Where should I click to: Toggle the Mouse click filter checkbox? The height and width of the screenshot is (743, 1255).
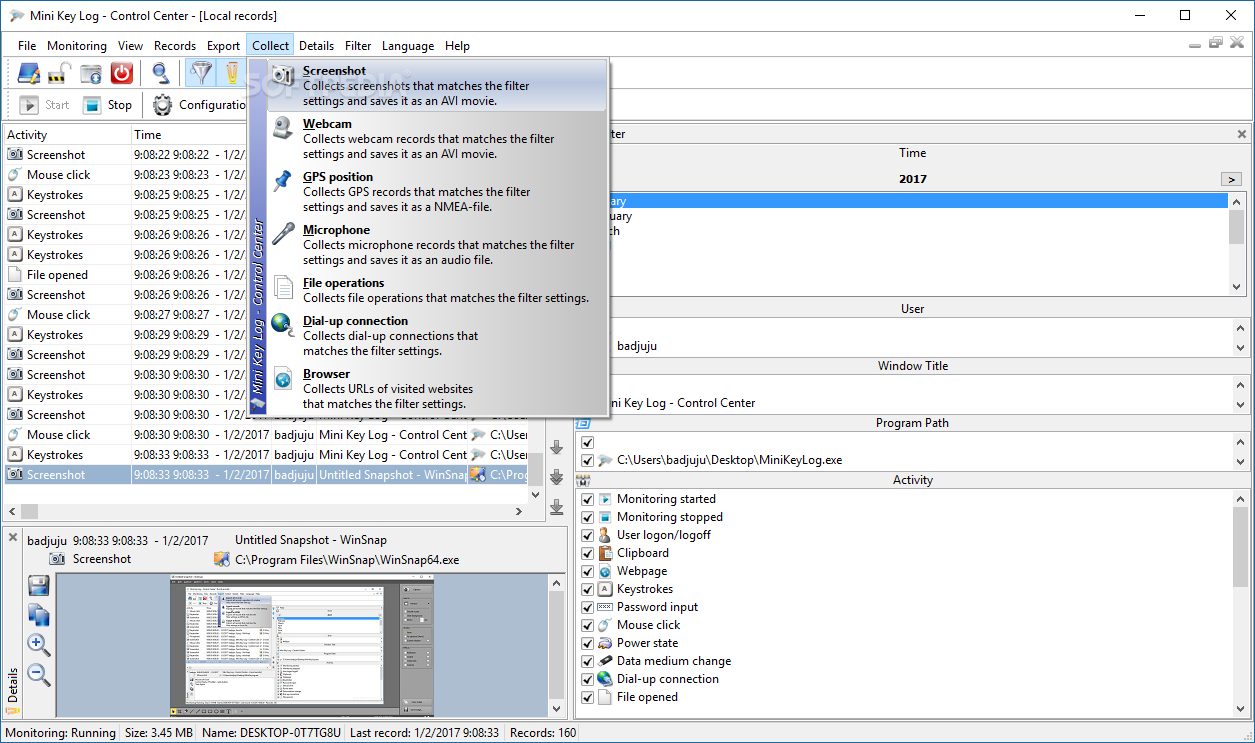coord(588,625)
